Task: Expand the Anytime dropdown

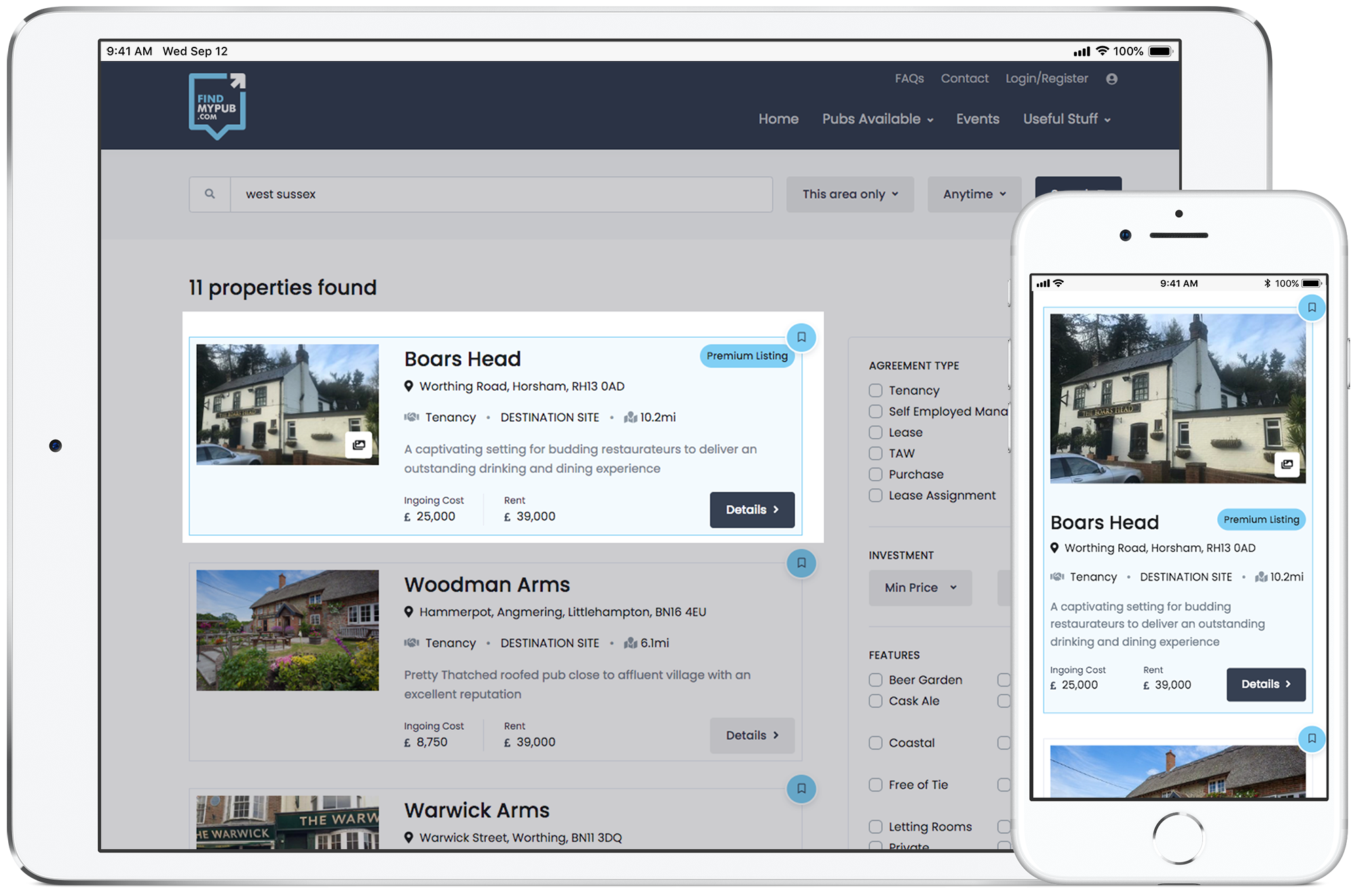Action: pos(974,195)
